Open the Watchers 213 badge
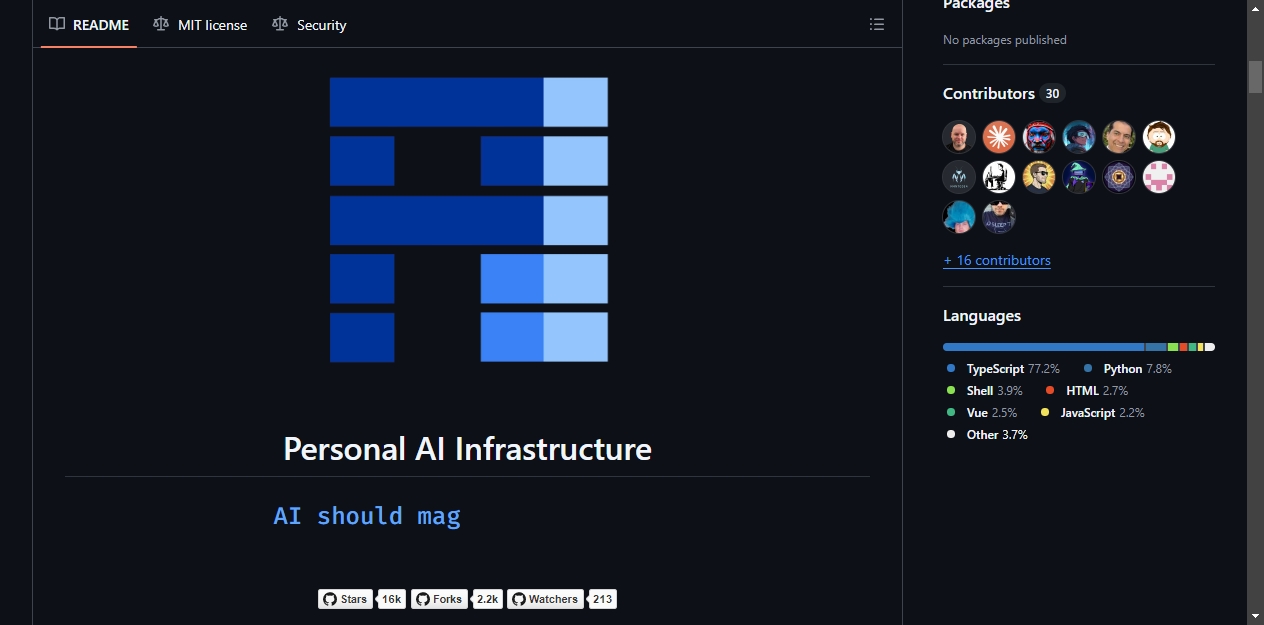This screenshot has height=625, width=1264. point(562,599)
